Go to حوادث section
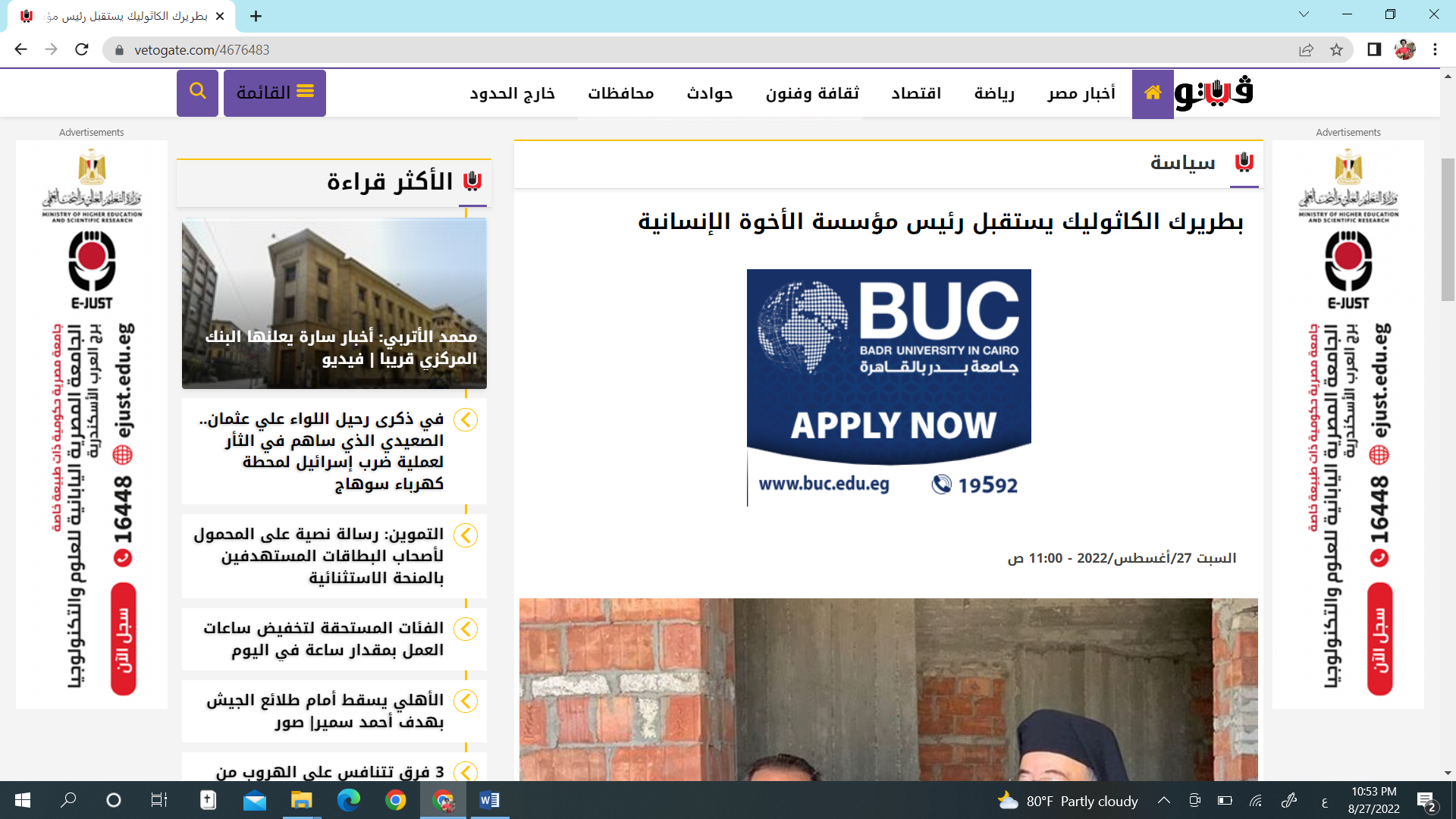 click(x=710, y=93)
